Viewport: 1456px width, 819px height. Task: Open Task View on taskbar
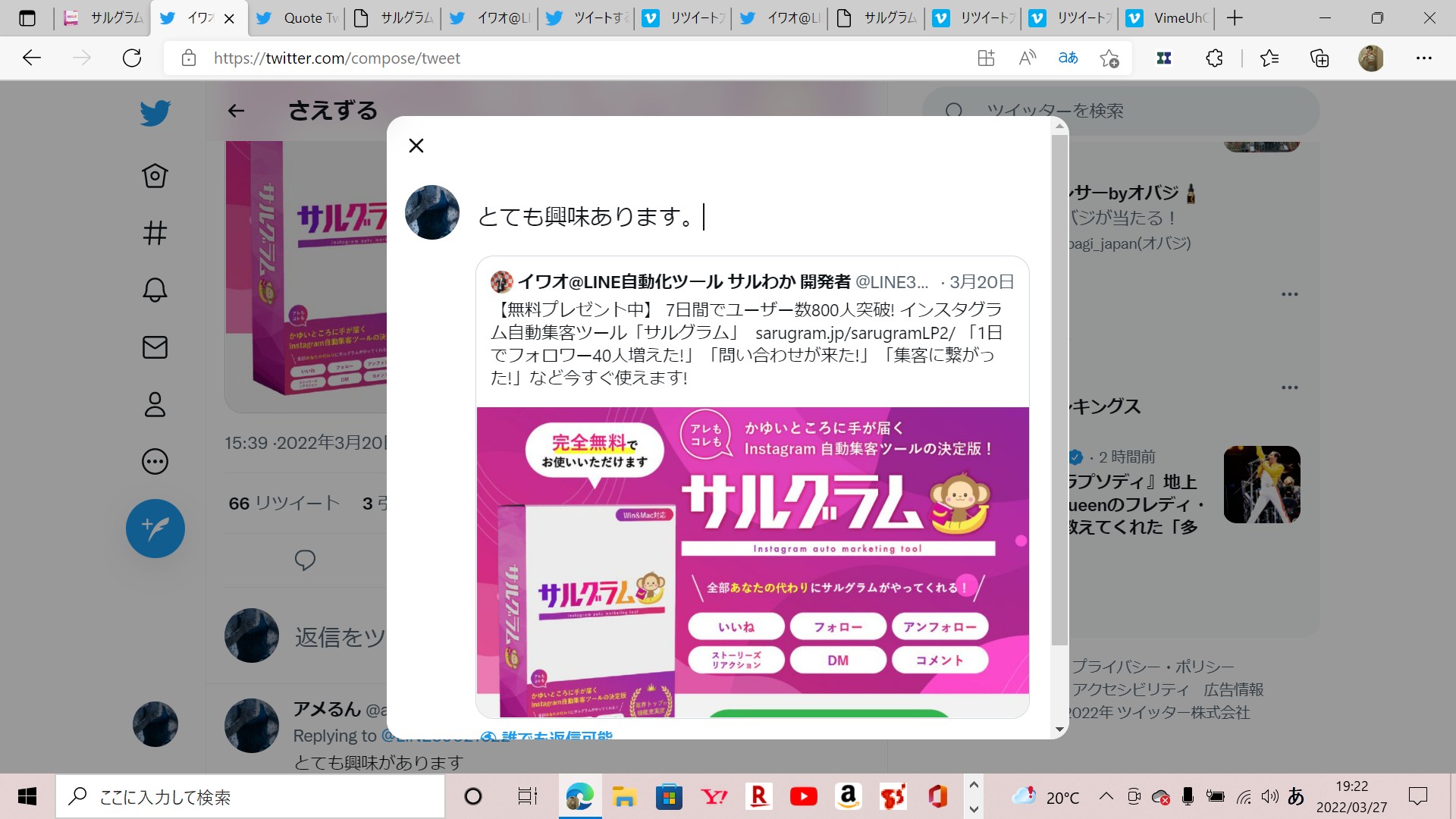tap(527, 796)
